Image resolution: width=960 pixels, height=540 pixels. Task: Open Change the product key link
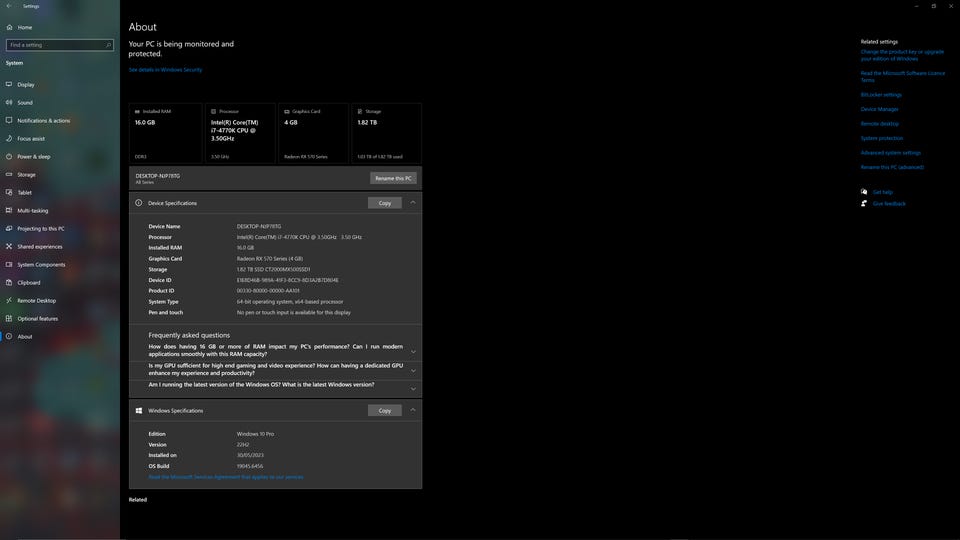902,55
